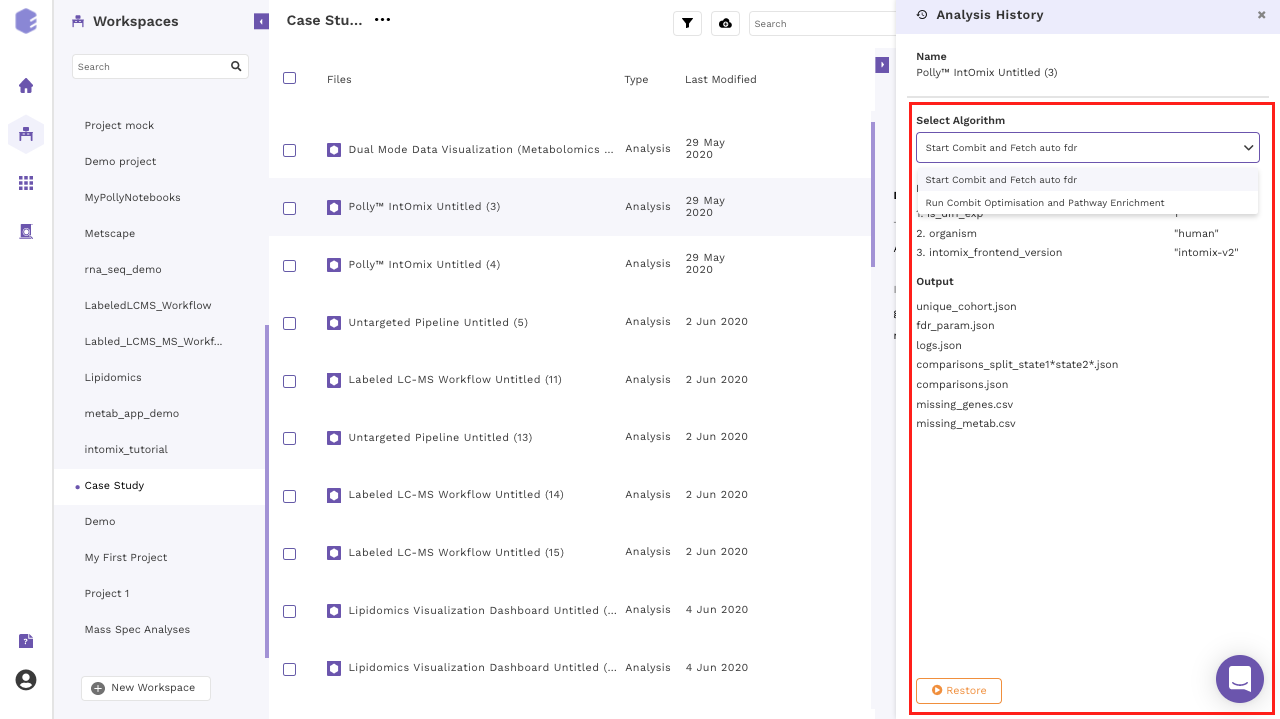The image size is (1280, 719).
Task: Open the Case Study three-dot menu
Action: 382,20
